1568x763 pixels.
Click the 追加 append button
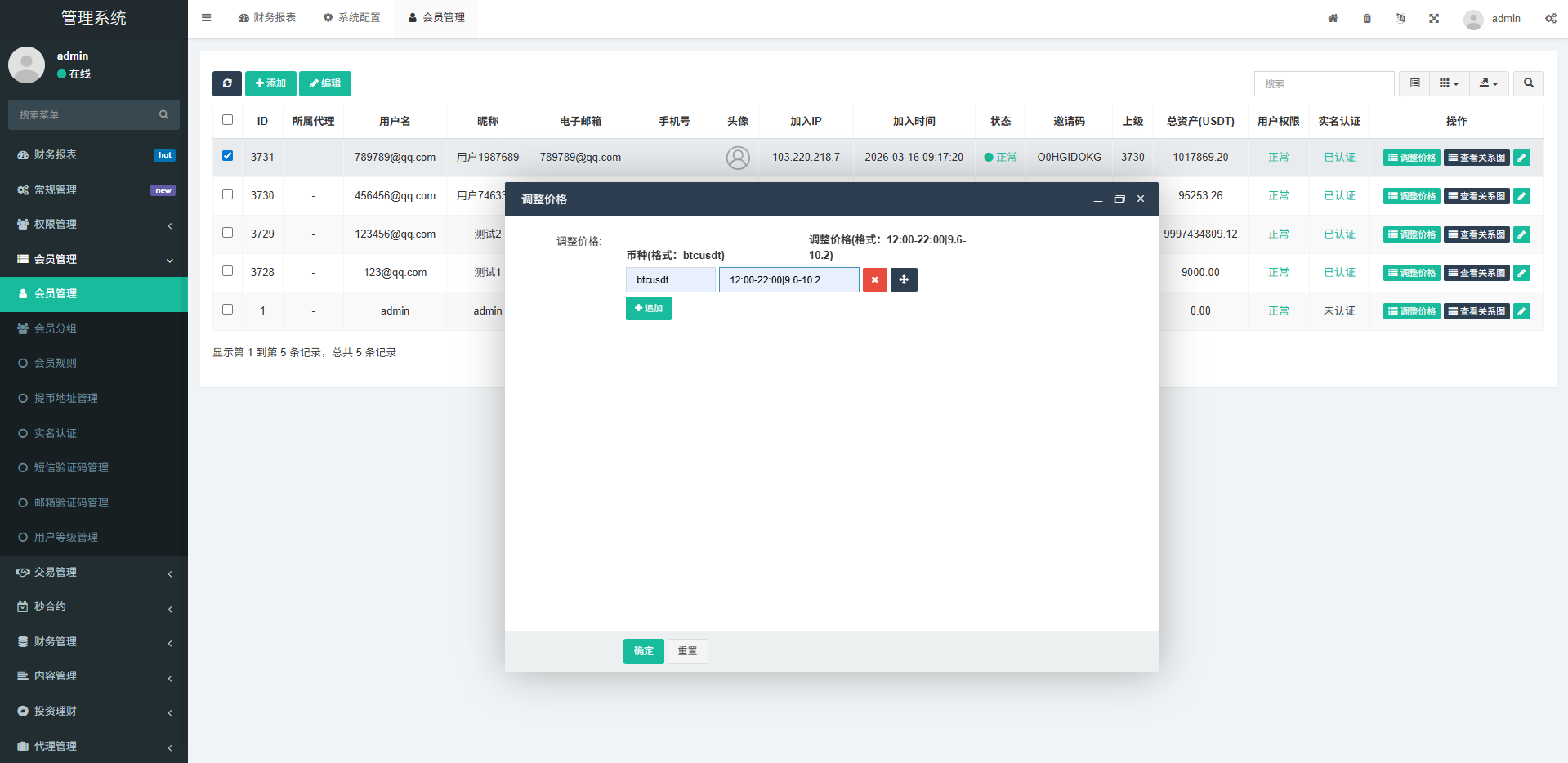point(649,309)
